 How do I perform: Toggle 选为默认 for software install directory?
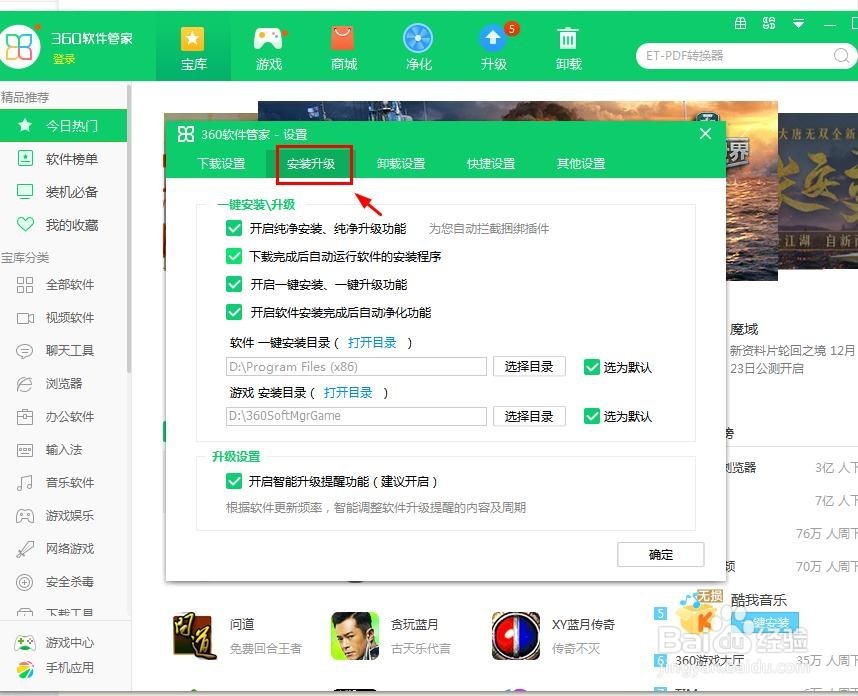tap(592, 367)
